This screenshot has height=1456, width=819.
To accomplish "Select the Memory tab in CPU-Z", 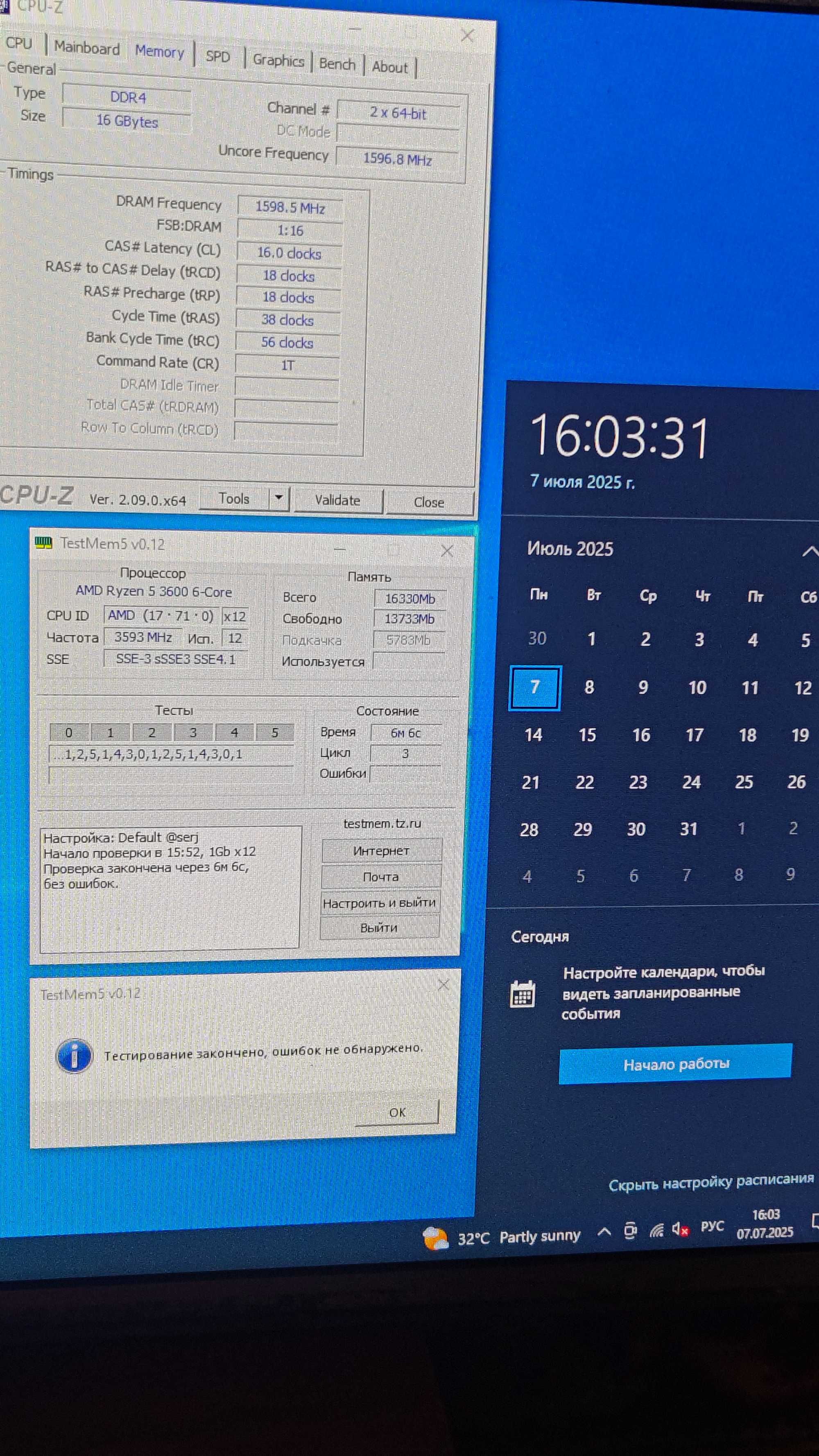I will tap(159, 52).
